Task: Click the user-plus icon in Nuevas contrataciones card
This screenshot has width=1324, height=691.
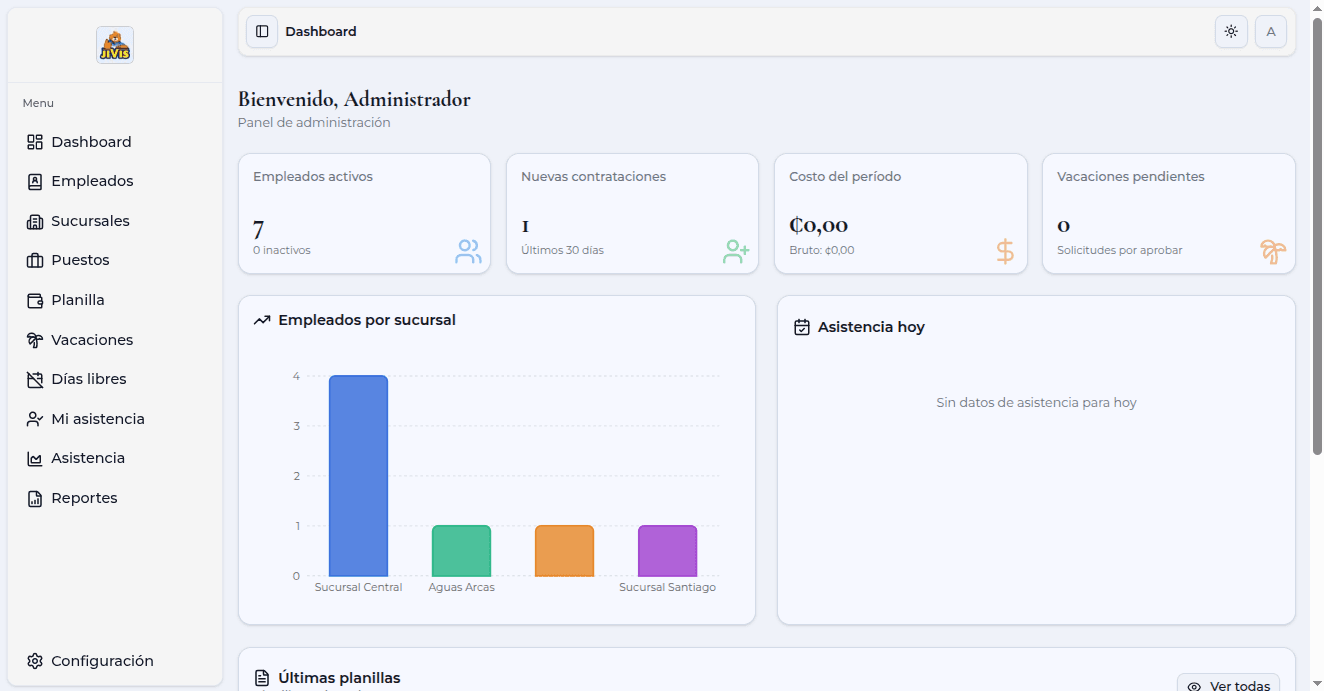Action: coord(736,252)
